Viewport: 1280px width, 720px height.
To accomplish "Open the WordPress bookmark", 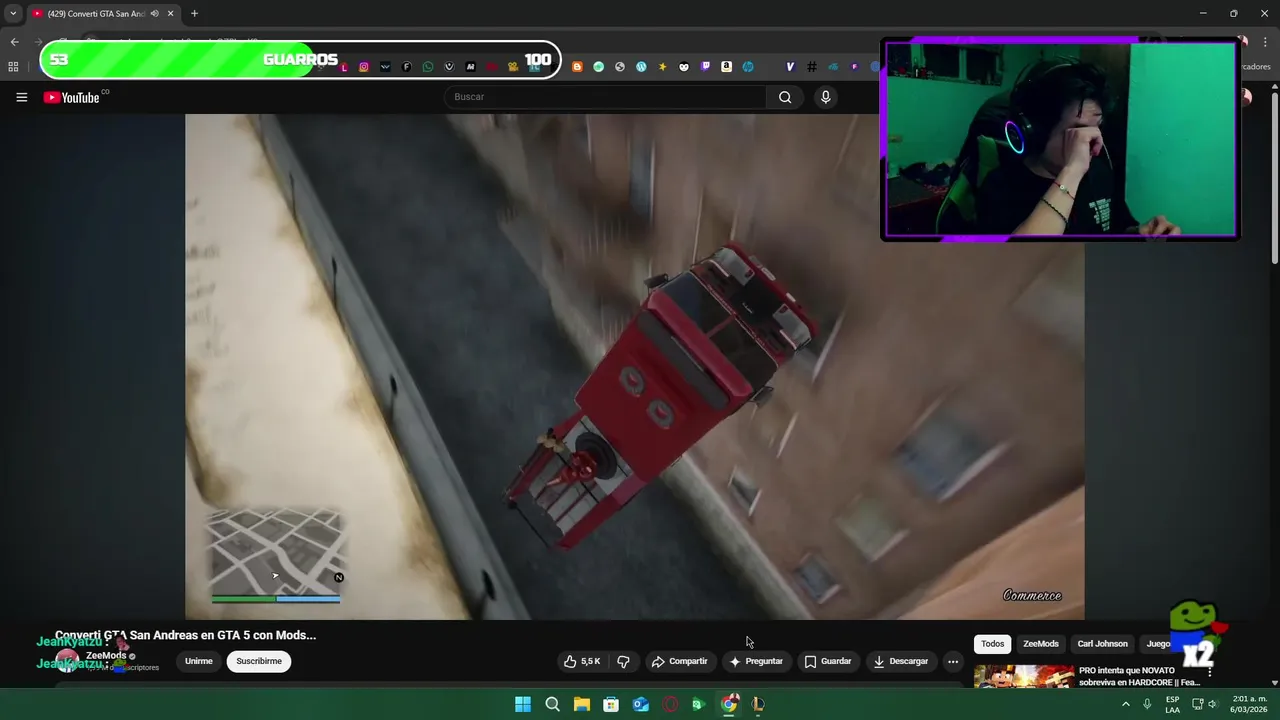I will [x=641, y=67].
